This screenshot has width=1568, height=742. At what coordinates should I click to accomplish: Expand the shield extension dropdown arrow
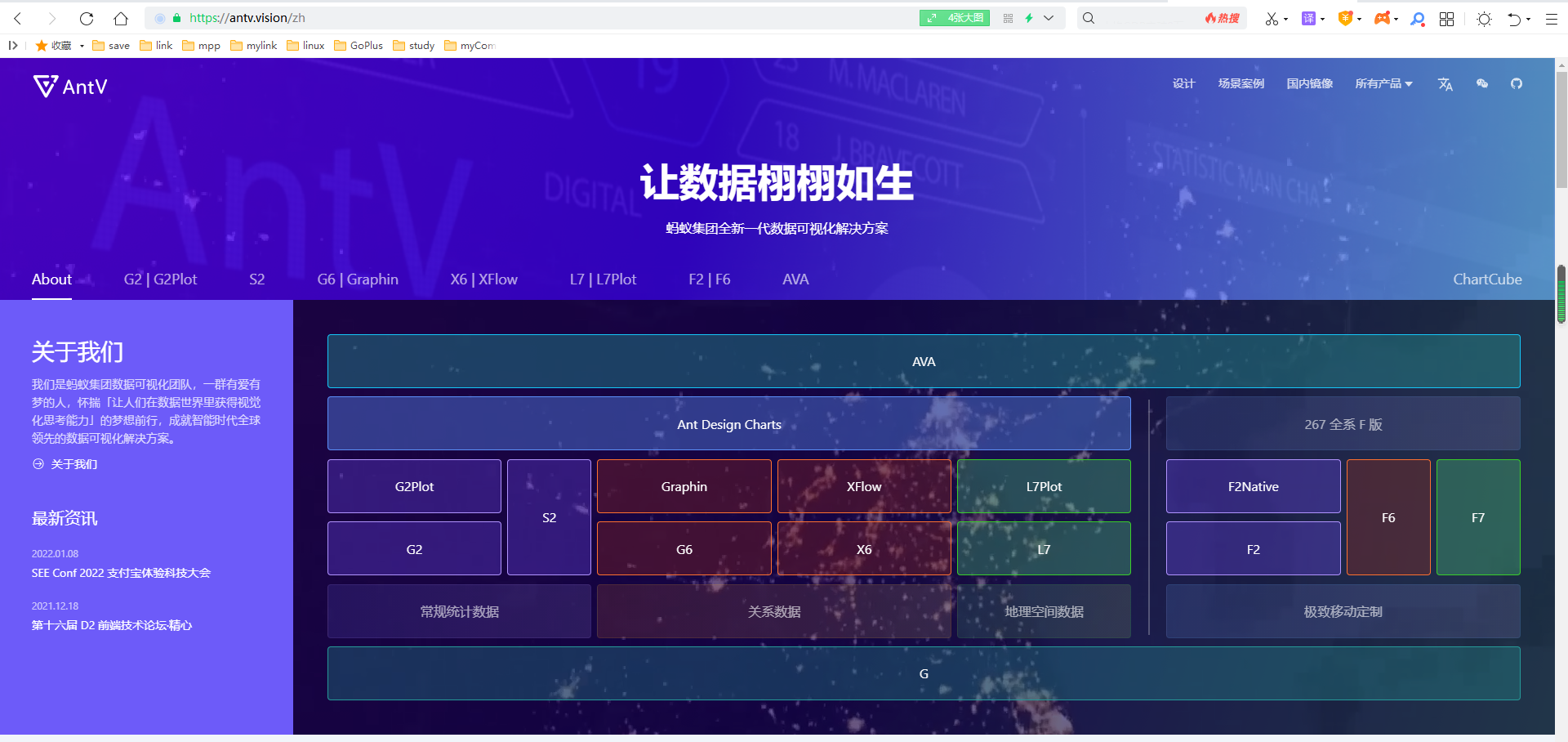click(x=1359, y=20)
